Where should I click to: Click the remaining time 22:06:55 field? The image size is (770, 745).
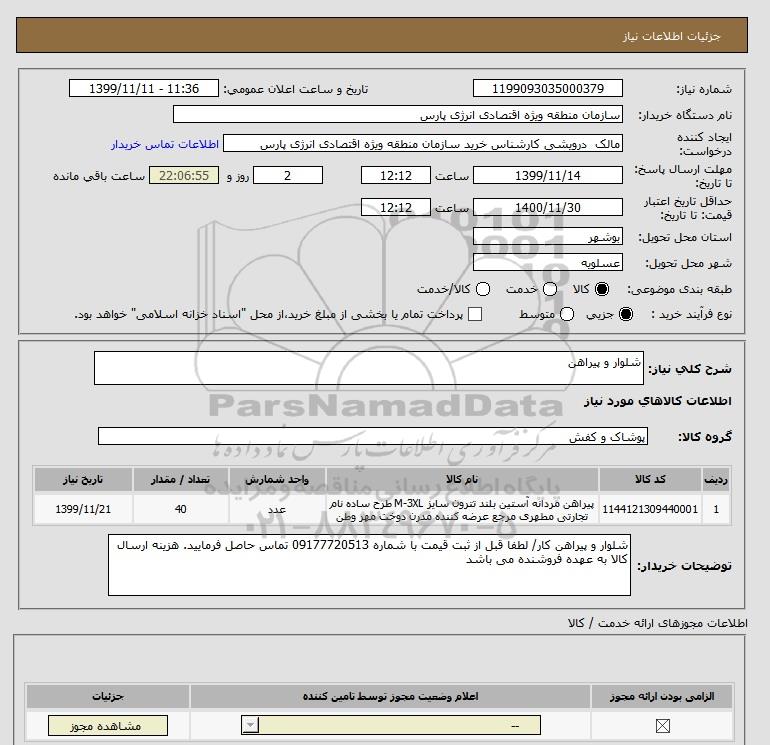coord(184,175)
